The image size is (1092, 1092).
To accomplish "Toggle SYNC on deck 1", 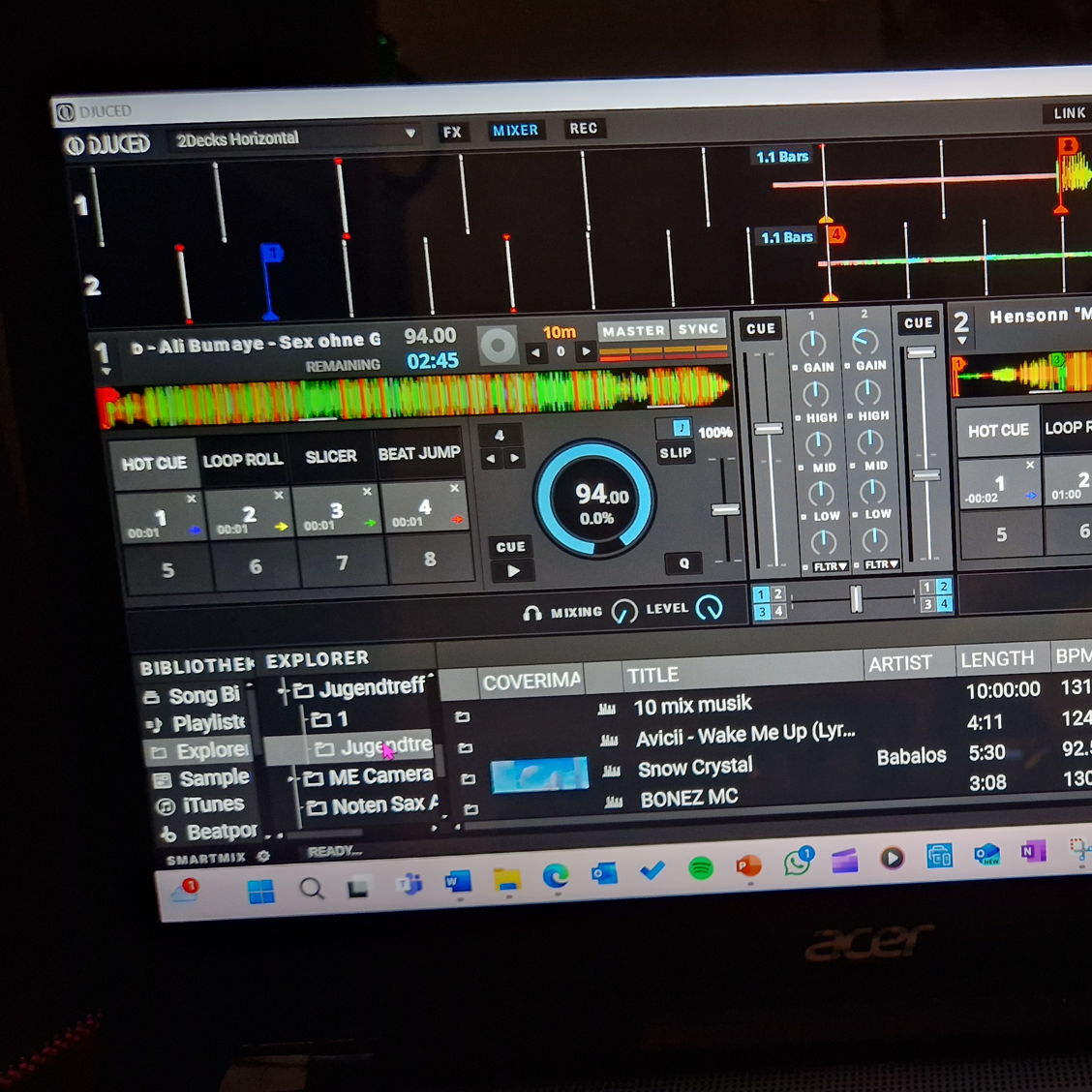I will point(698,329).
